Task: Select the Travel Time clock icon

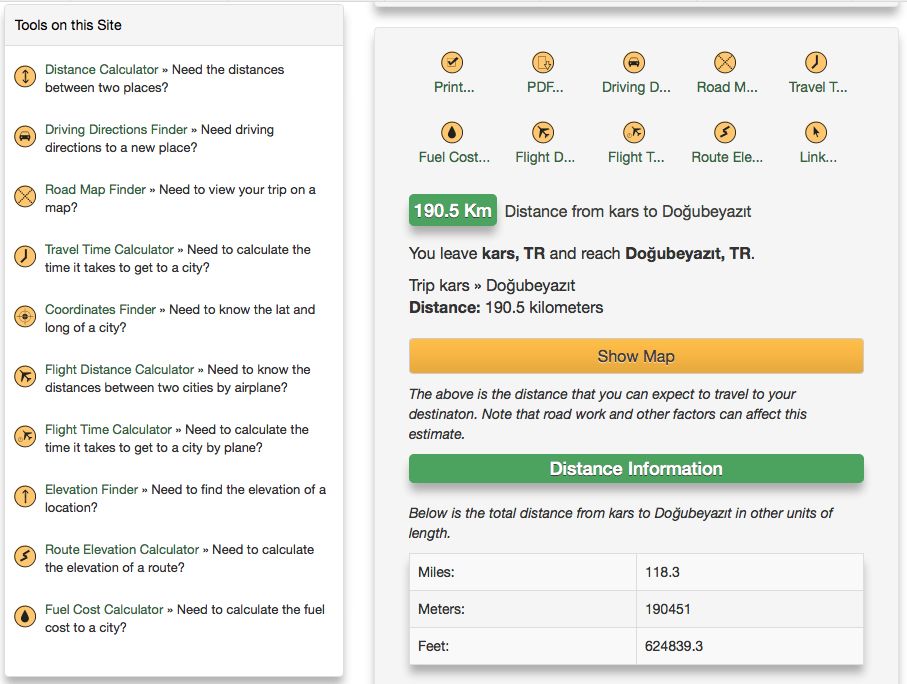Action: click(816, 61)
